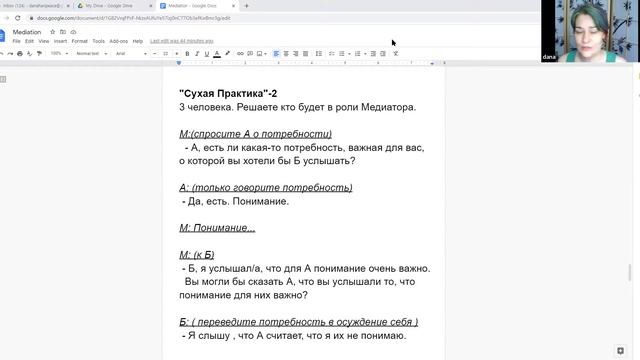Run the spelling and grammar check icon

click(x=29, y=53)
